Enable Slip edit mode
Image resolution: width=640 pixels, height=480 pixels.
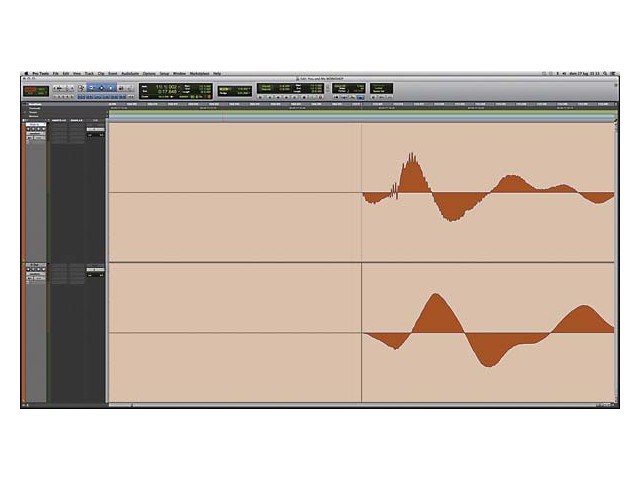point(29,93)
